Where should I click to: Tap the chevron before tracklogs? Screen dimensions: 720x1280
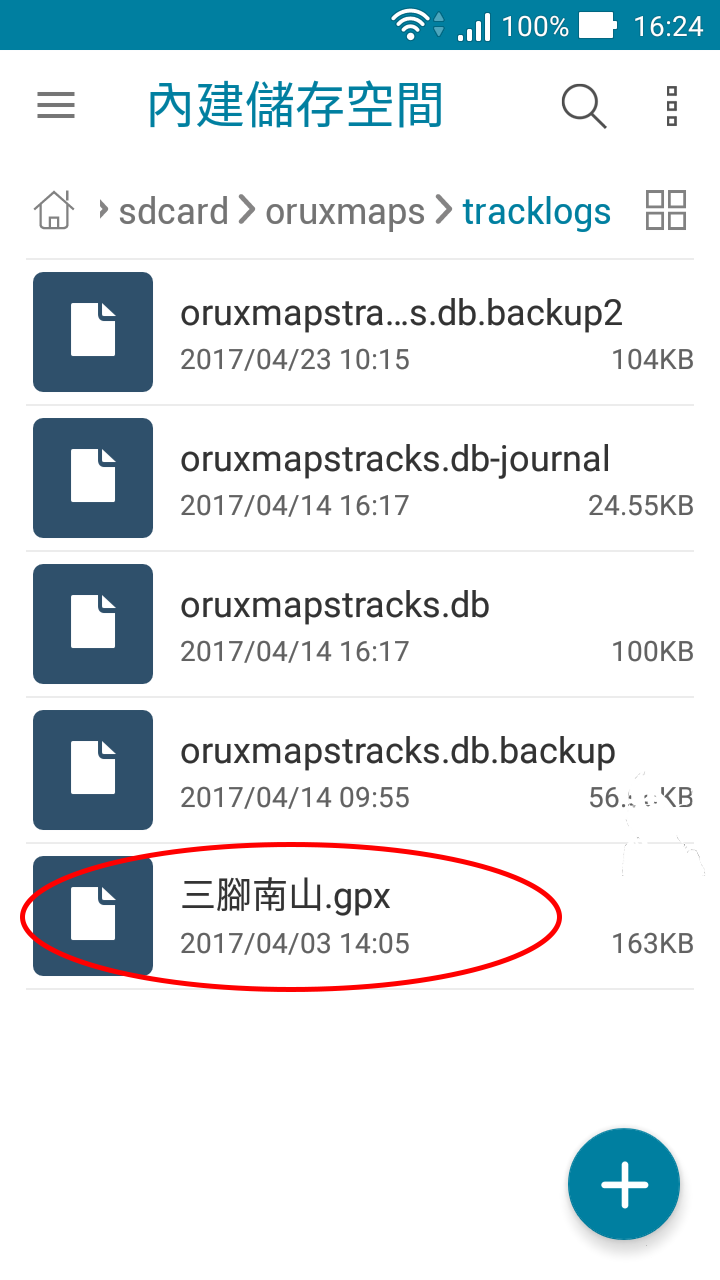tap(443, 211)
